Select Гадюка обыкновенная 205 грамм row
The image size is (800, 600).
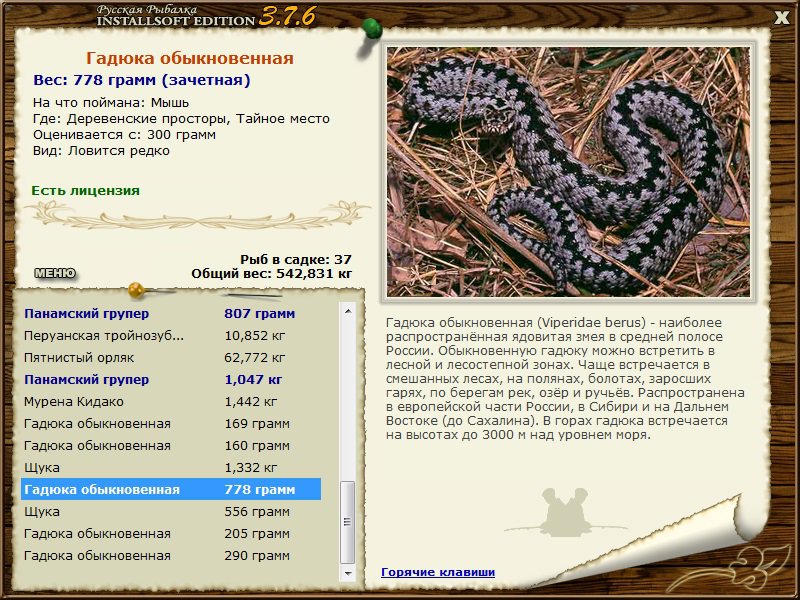pyautogui.click(x=171, y=534)
